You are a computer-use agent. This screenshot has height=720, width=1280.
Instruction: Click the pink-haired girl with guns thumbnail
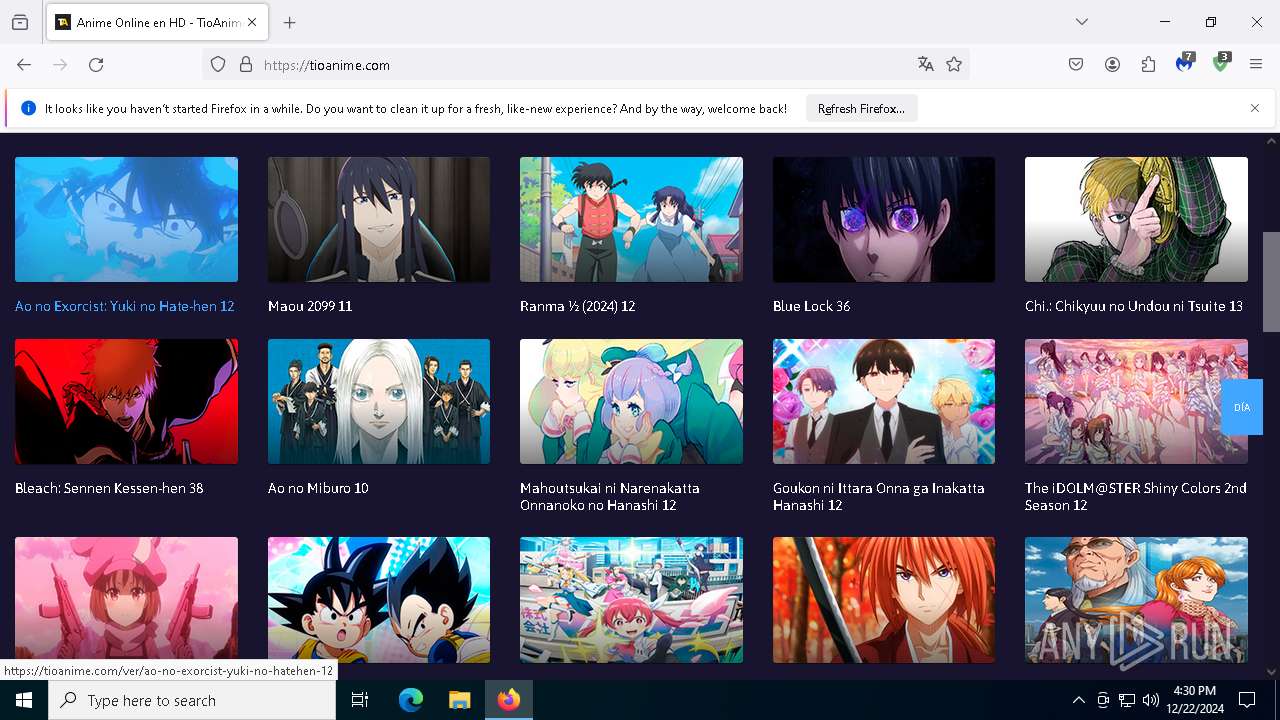(126, 598)
